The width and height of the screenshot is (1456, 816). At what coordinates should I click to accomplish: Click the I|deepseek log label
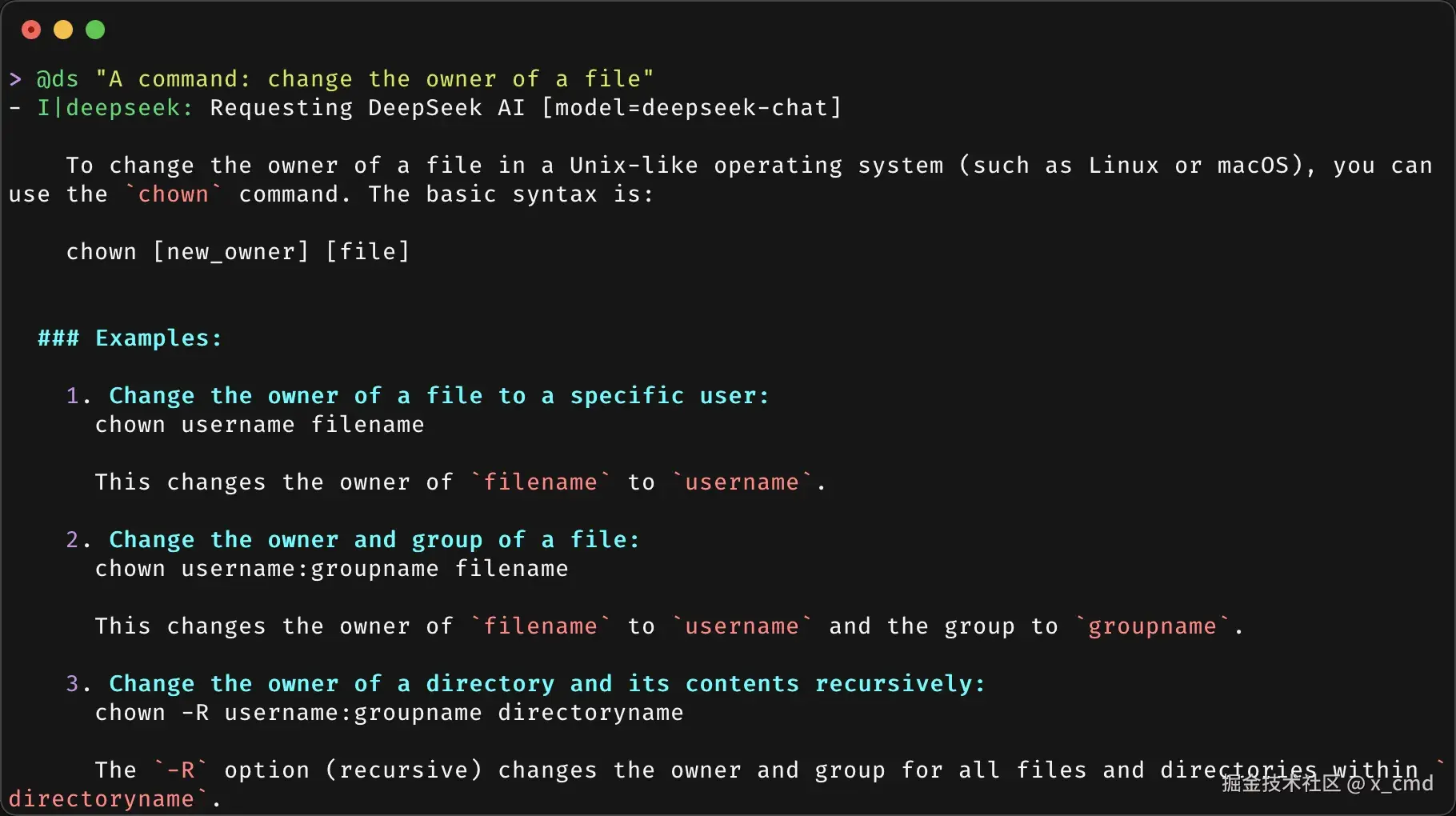(115, 108)
